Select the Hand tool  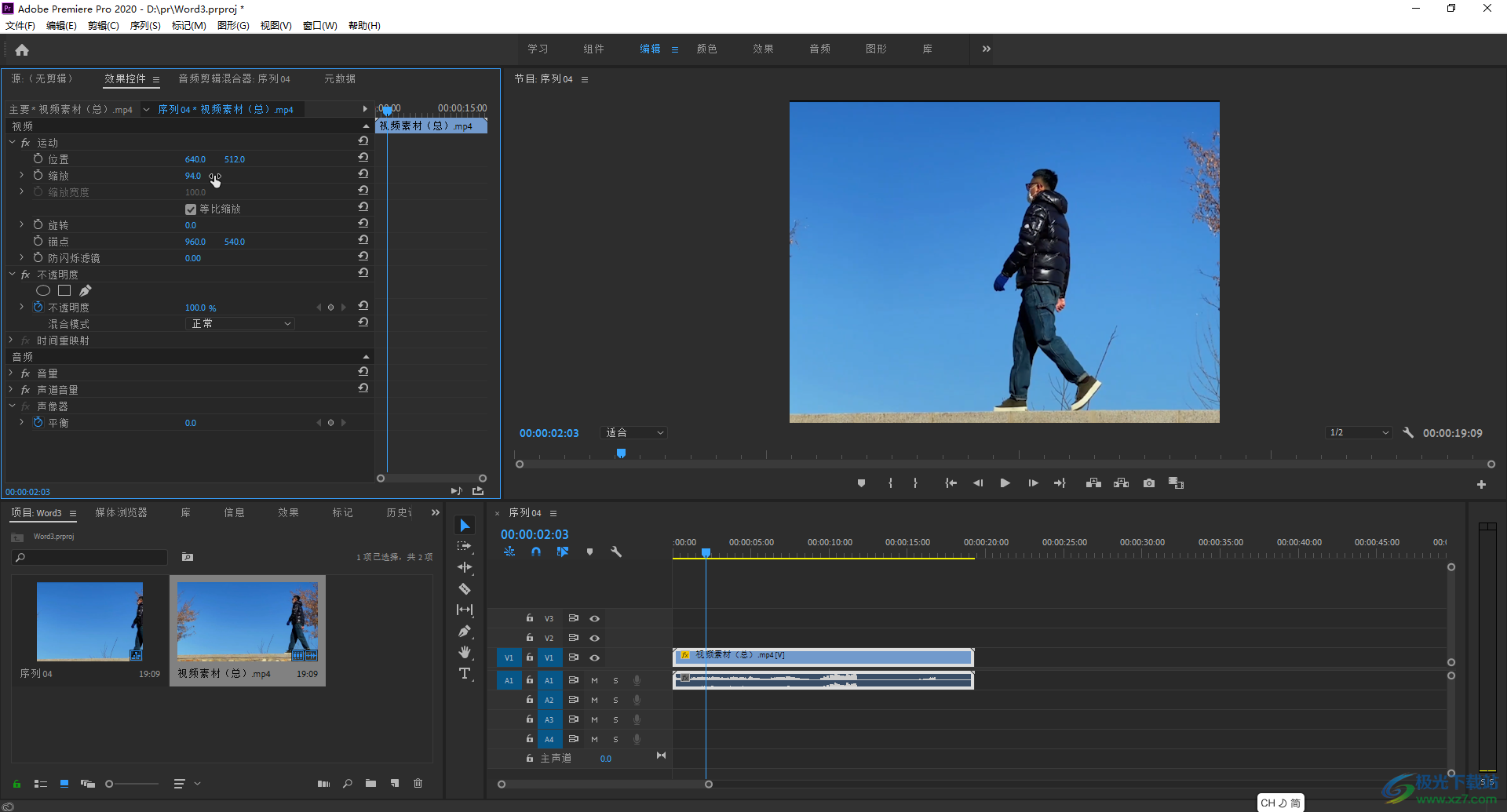[x=465, y=652]
